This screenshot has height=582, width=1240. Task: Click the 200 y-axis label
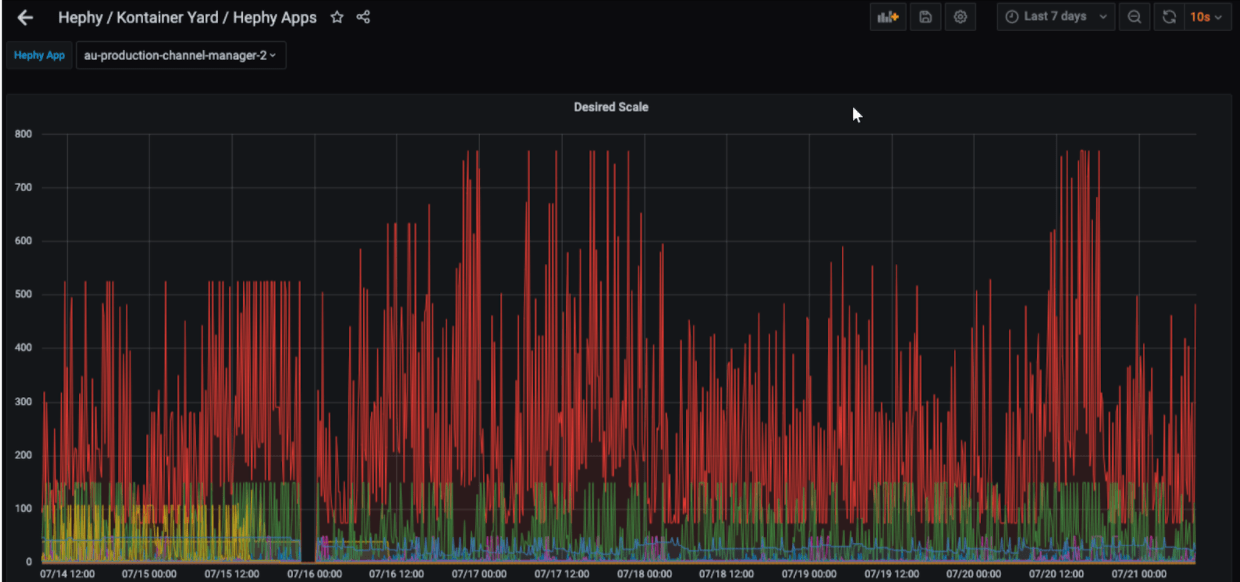point(23,455)
